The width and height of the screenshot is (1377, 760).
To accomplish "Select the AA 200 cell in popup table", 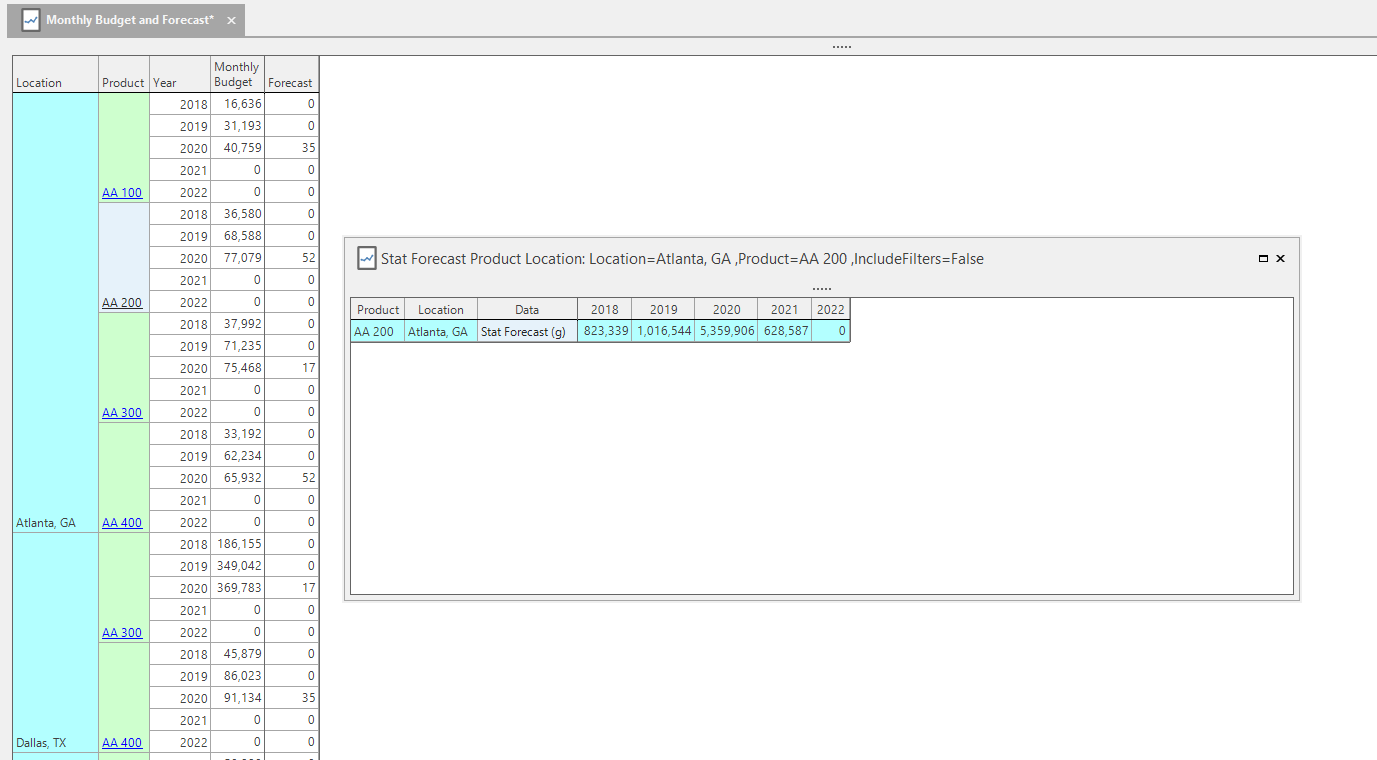I will (377, 331).
